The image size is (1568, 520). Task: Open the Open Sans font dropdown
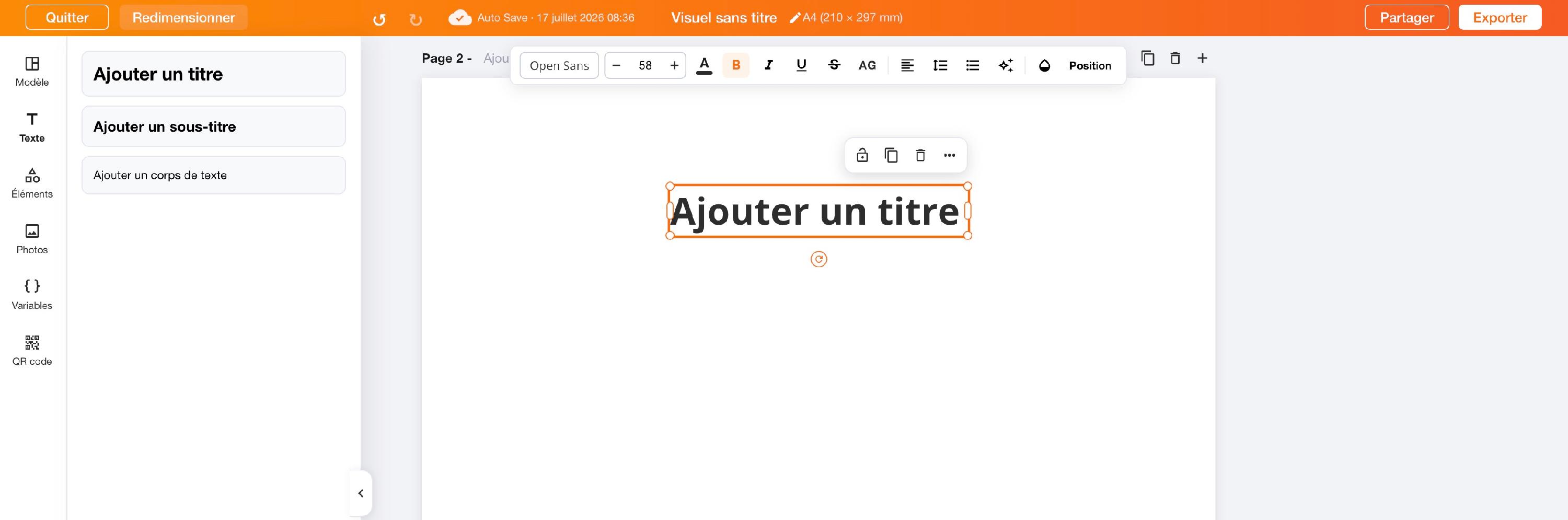[559, 65]
